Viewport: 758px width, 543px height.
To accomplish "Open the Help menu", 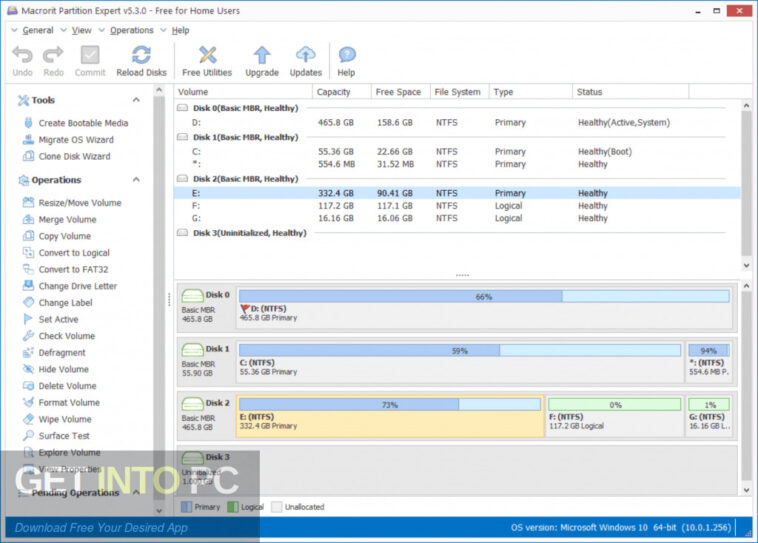I will (180, 30).
